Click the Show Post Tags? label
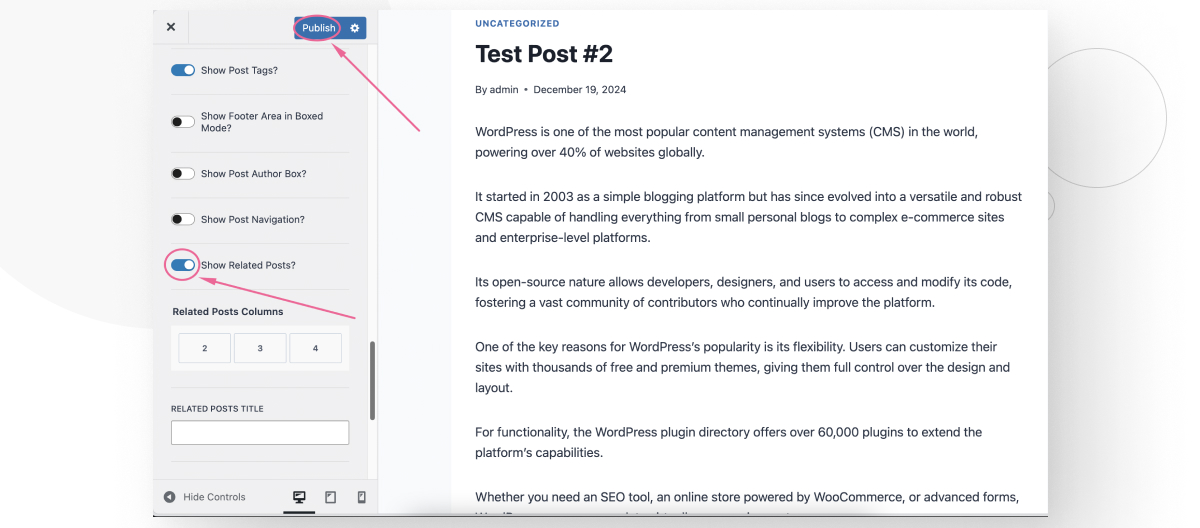Image resolution: width=1200 pixels, height=528 pixels. tap(239, 71)
